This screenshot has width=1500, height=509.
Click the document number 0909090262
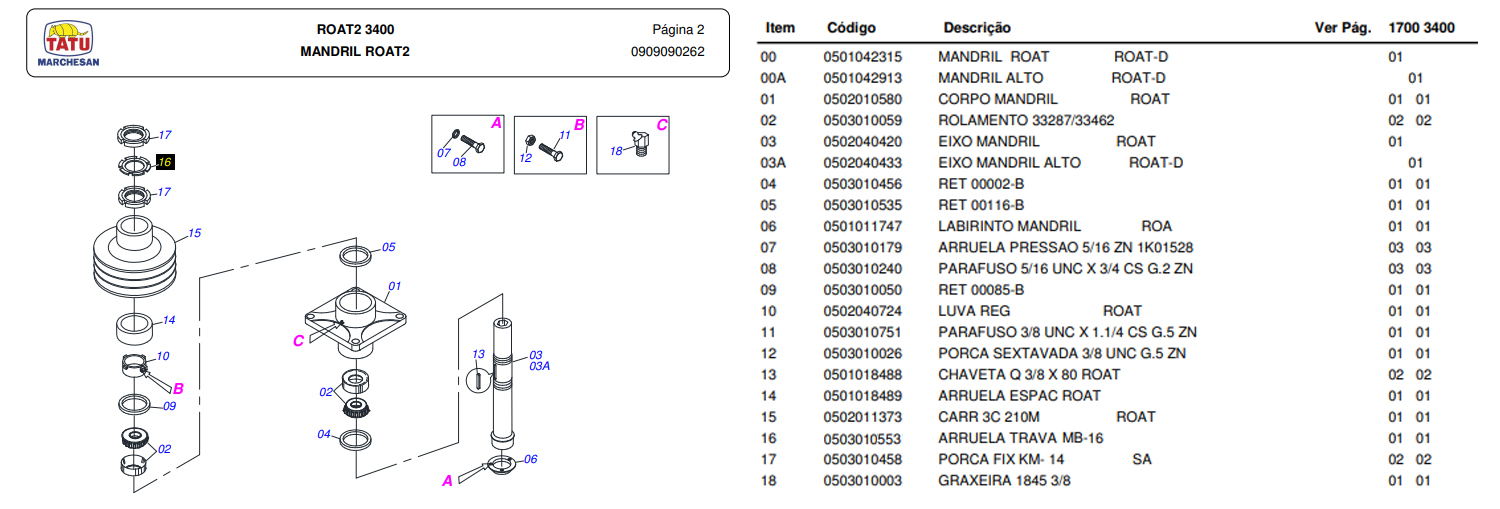(667, 51)
